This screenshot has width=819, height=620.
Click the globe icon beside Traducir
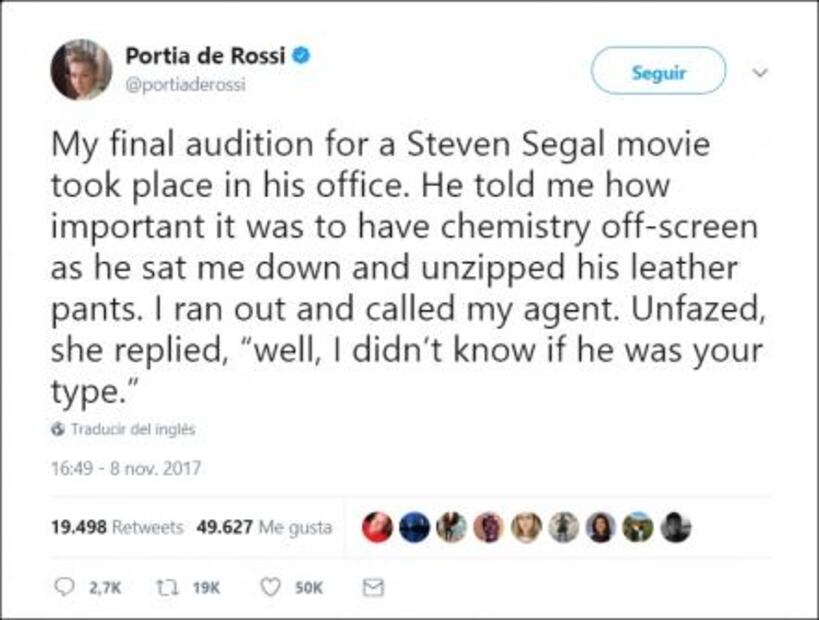pyautogui.click(x=57, y=429)
